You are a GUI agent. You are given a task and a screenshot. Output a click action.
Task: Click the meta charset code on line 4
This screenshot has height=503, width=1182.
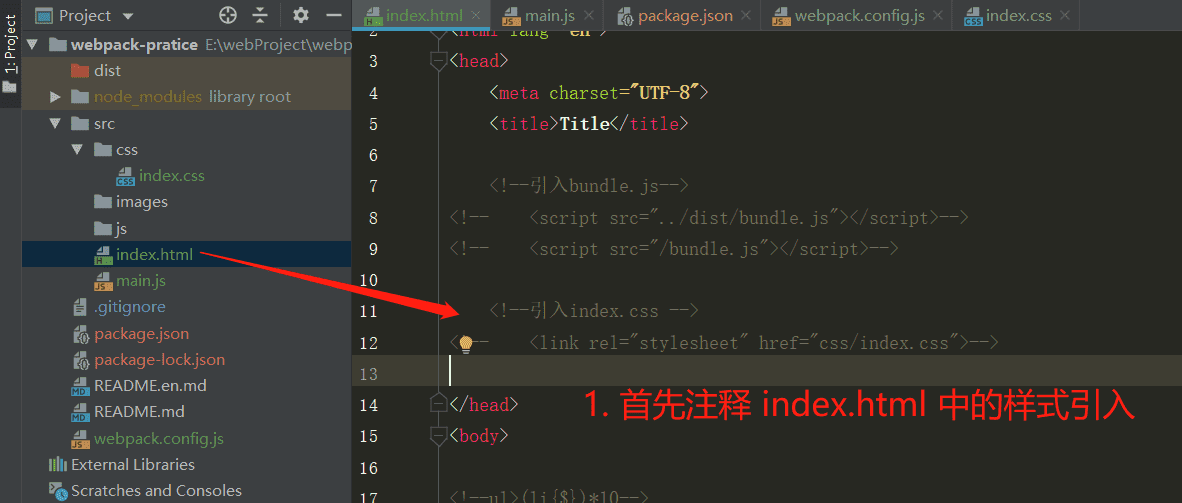pos(599,94)
